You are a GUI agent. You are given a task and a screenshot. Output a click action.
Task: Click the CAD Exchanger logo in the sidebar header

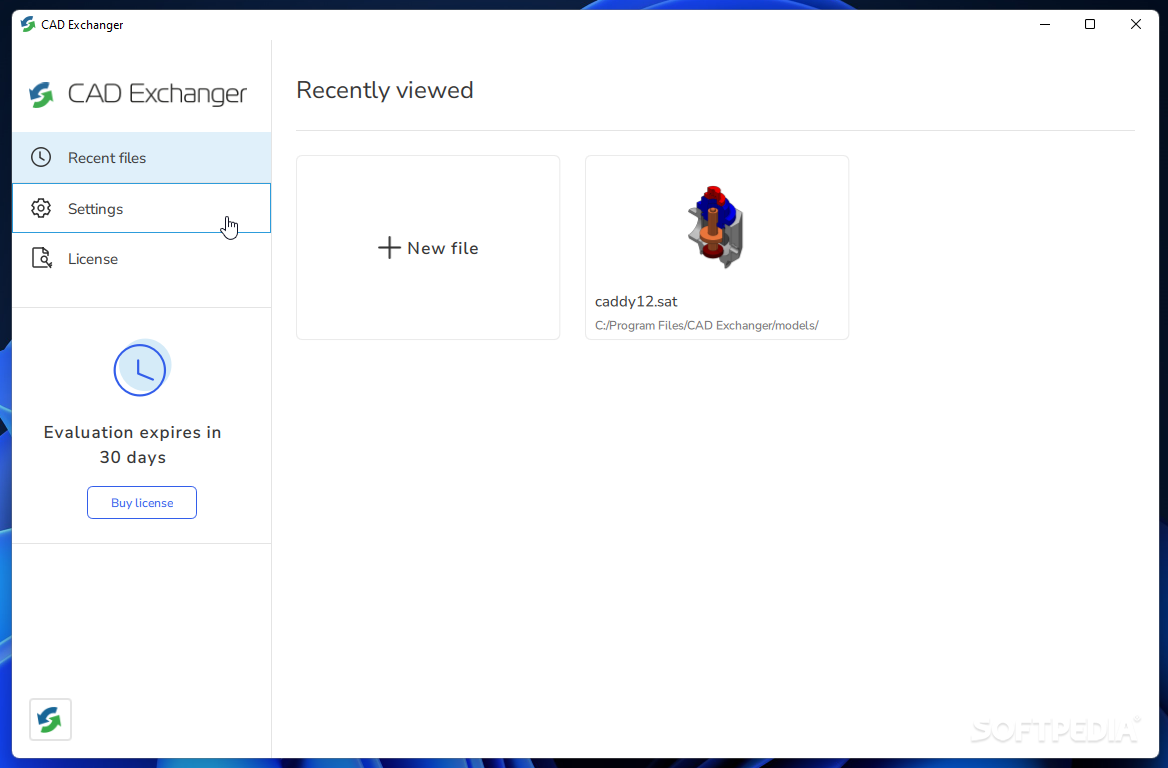click(x=138, y=94)
